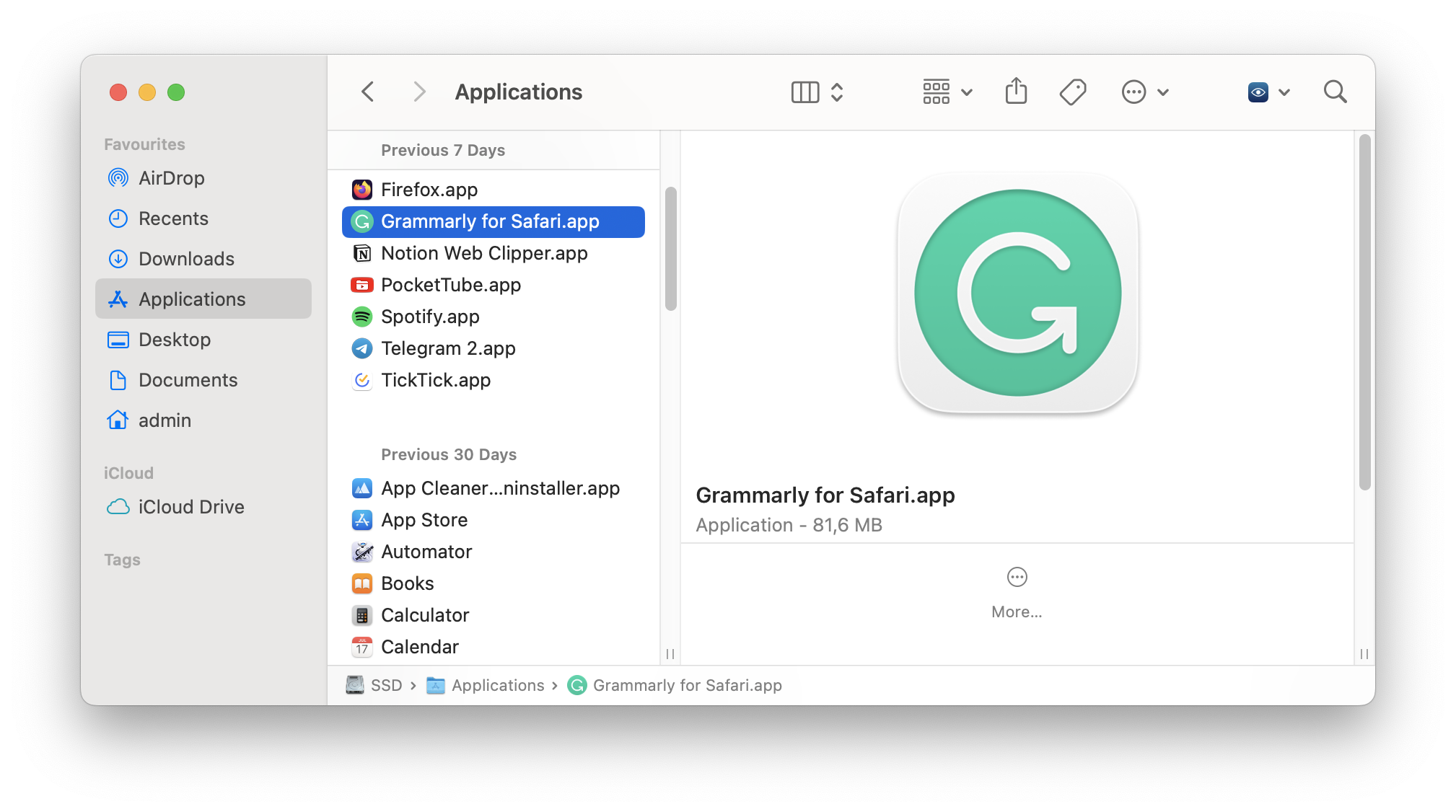Open Calculator app
This screenshot has height=812, width=1456.
point(426,614)
